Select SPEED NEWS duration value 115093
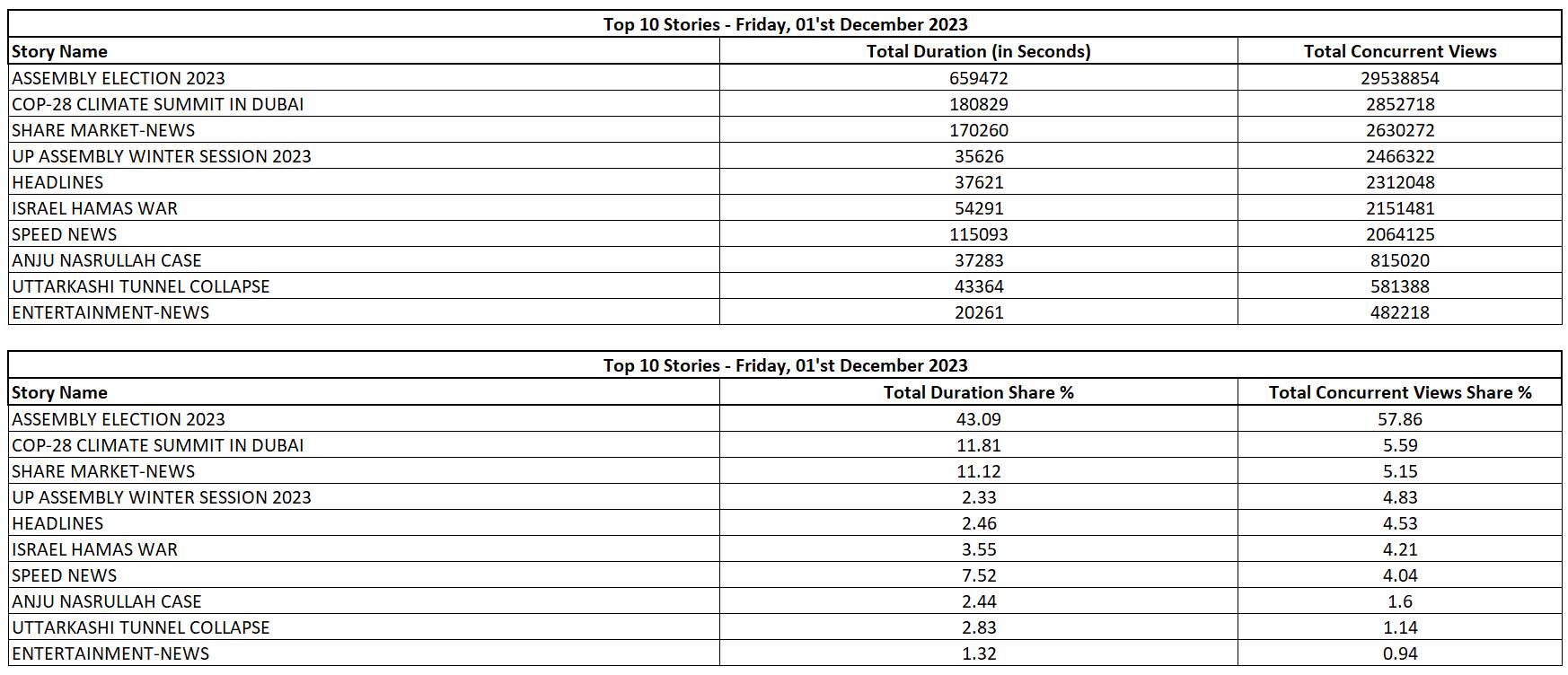 [978, 234]
